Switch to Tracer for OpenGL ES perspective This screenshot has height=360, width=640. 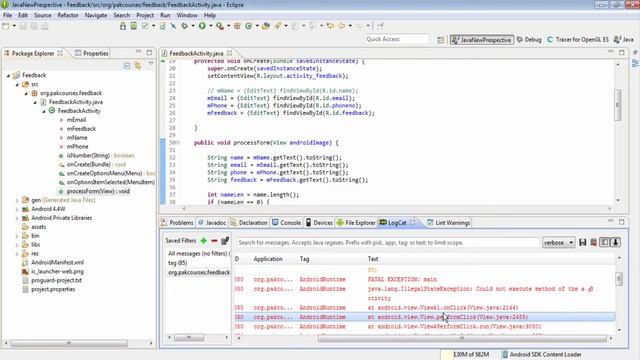(x=578, y=40)
